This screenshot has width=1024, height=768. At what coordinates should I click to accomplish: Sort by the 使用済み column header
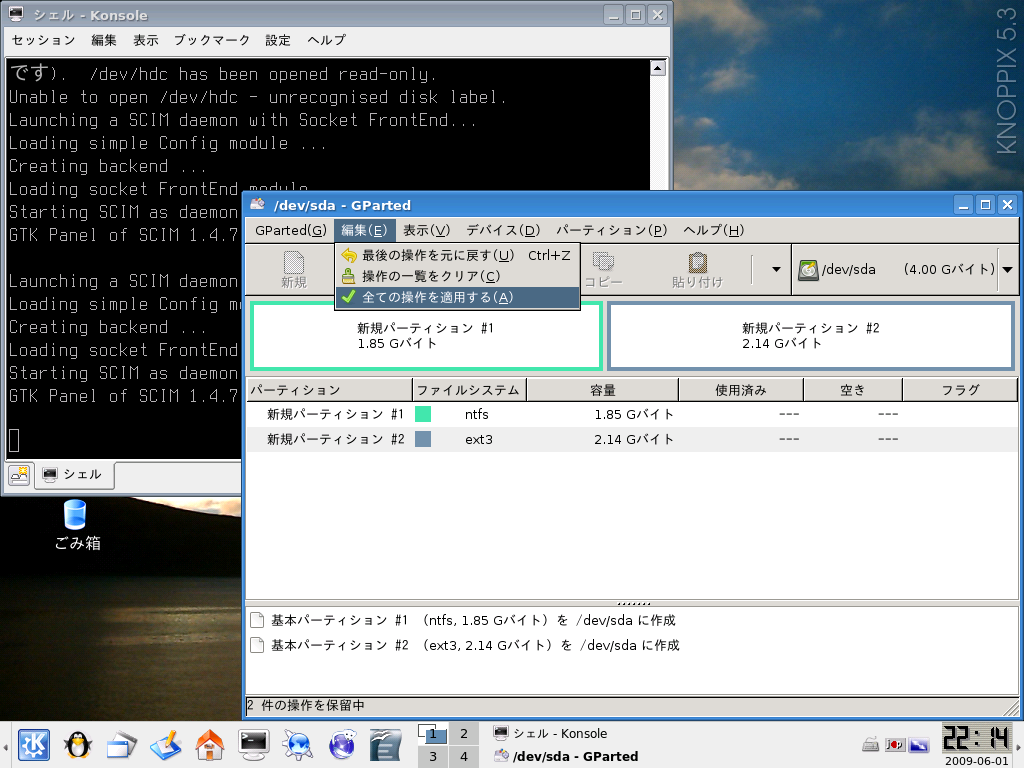click(741, 390)
